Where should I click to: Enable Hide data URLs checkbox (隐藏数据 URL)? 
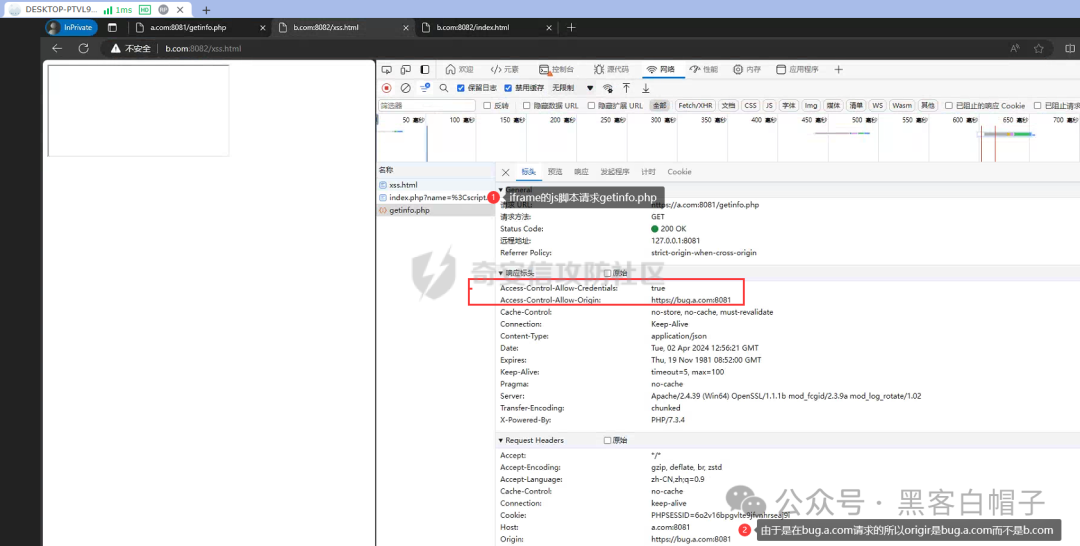pos(526,106)
